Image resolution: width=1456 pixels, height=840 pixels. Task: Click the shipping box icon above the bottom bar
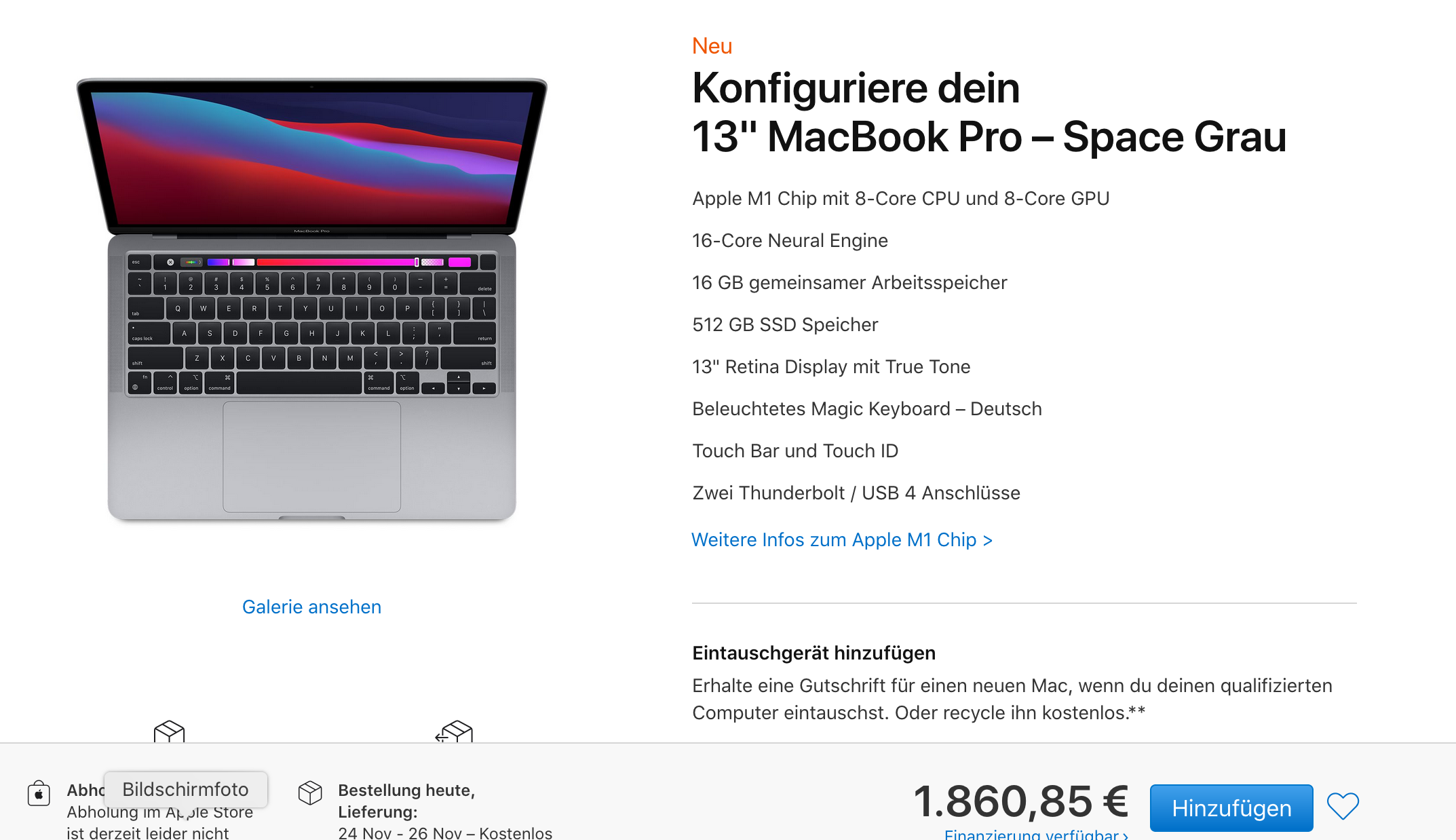170,731
